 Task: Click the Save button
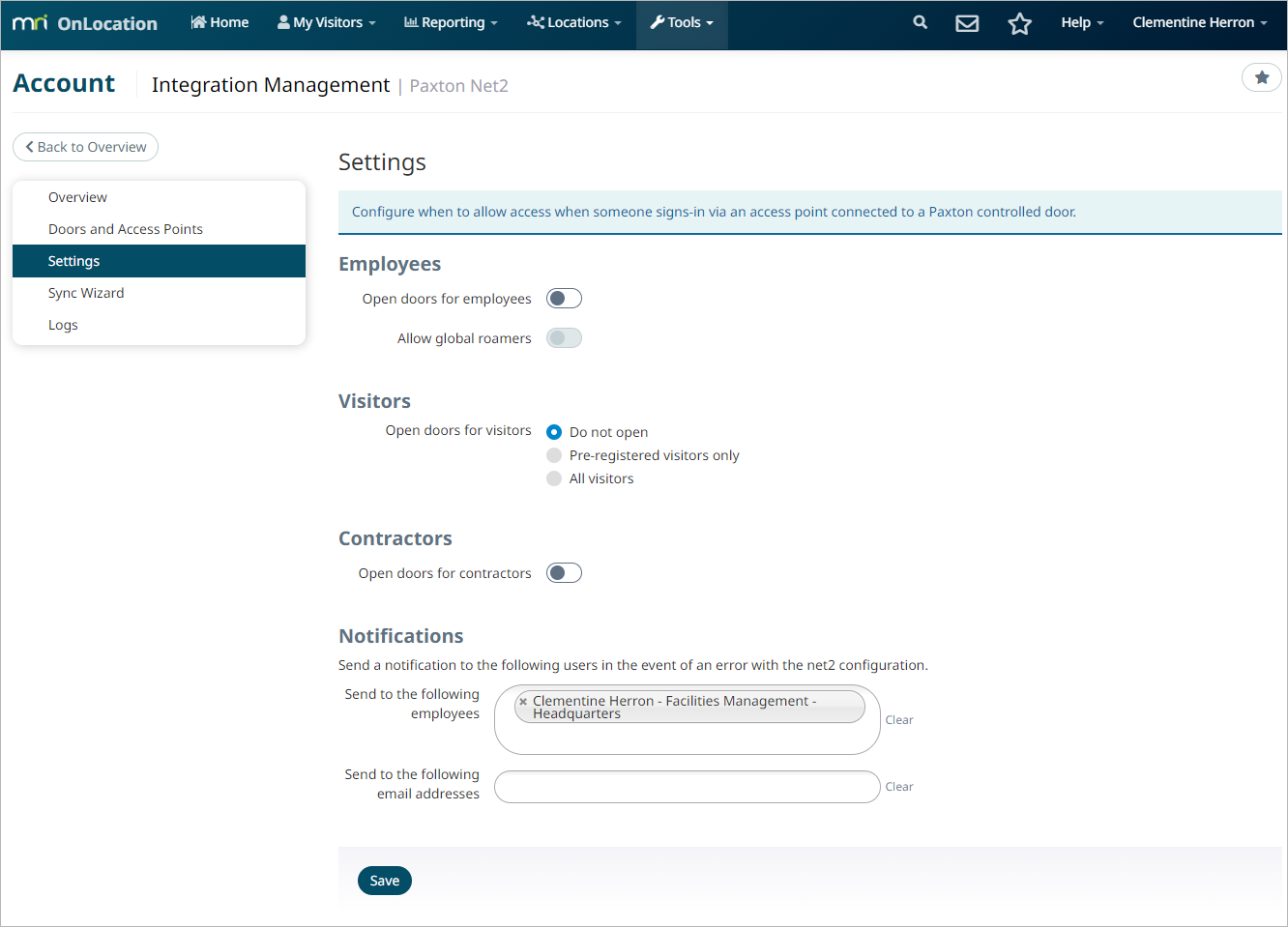[385, 881]
